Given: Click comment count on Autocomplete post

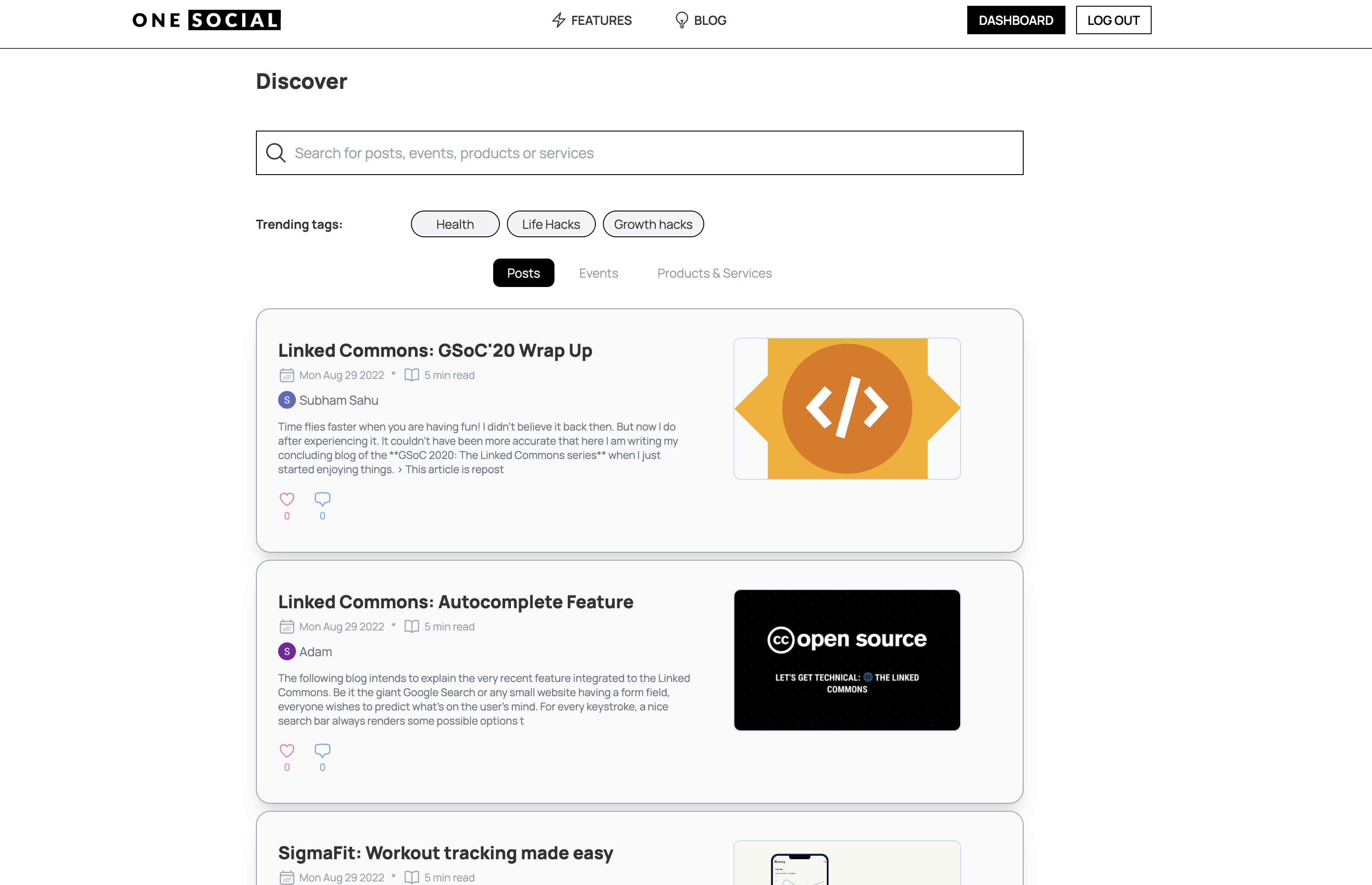Looking at the screenshot, I should click(x=322, y=767).
